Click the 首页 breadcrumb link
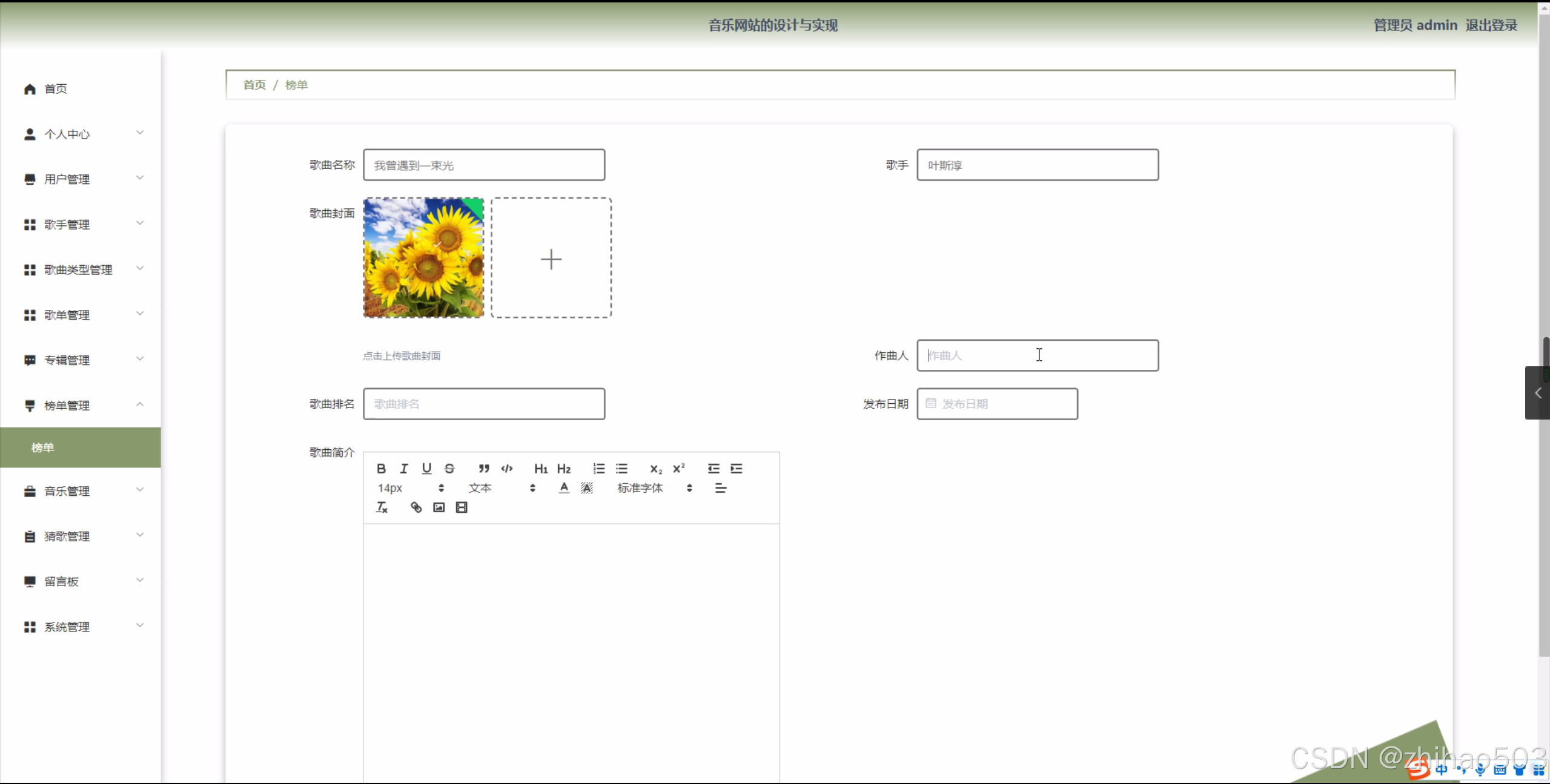This screenshot has width=1550, height=784. pos(254,85)
